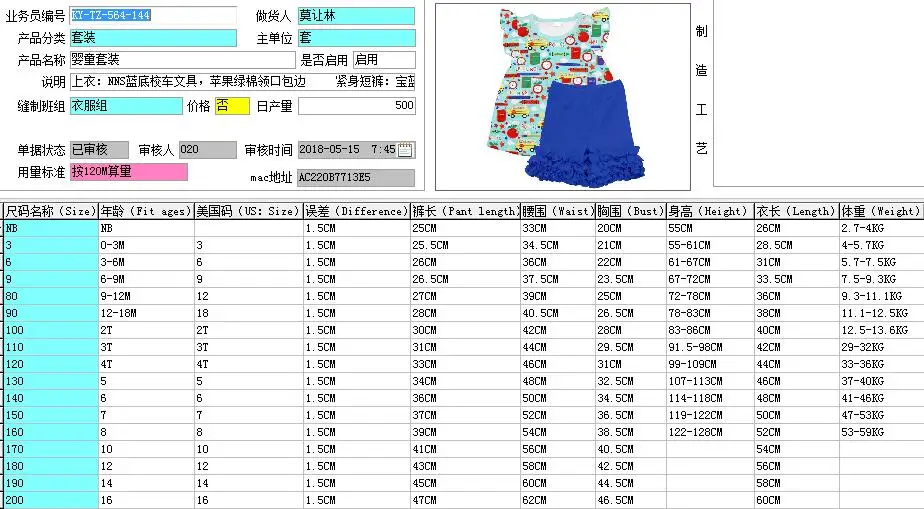Select size cell 150
Viewport: 924px width, 509px height.
tap(51, 415)
